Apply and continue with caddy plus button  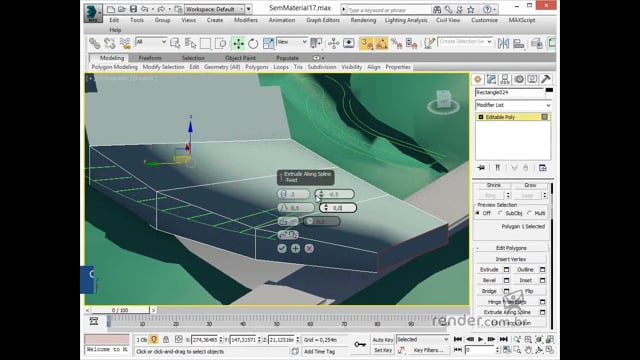[296, 248]
